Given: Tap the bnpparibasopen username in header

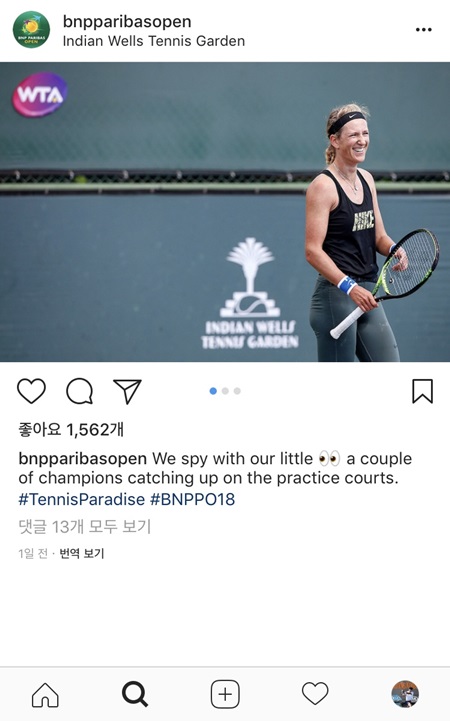Looking at the screenshot, I should 127,22.
